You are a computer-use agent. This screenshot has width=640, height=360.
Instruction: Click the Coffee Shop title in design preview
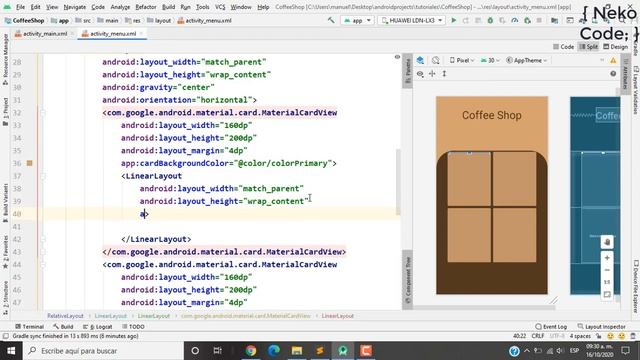pos(491,116)
